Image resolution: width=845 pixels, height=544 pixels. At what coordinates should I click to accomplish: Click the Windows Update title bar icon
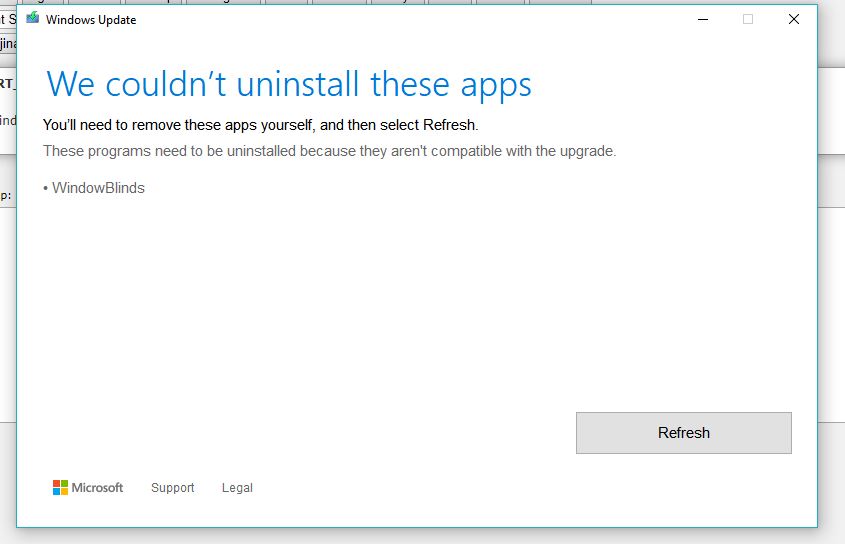pos(33,18)
